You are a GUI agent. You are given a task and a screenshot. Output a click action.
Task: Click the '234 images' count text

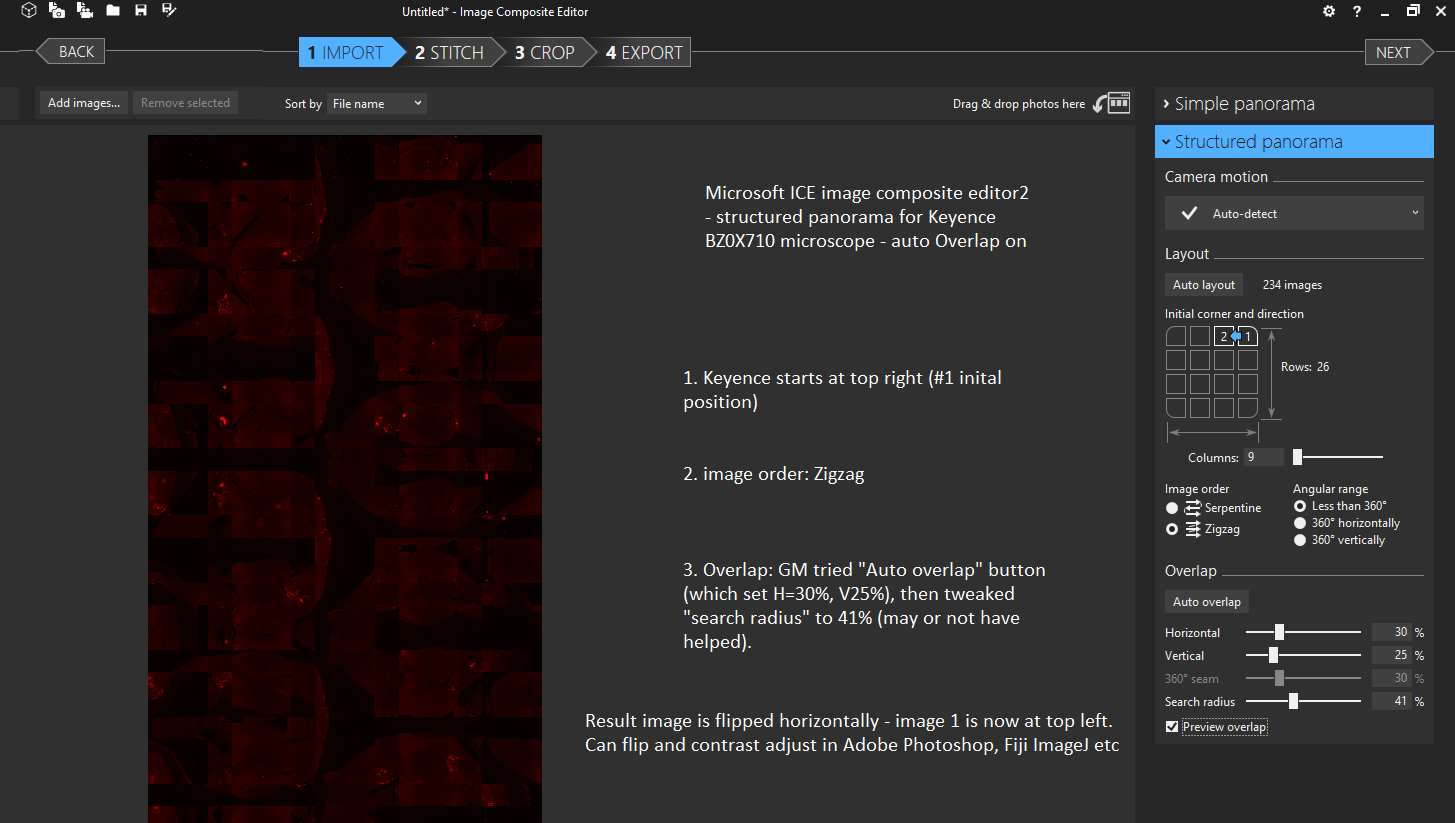pos(1292,285)
